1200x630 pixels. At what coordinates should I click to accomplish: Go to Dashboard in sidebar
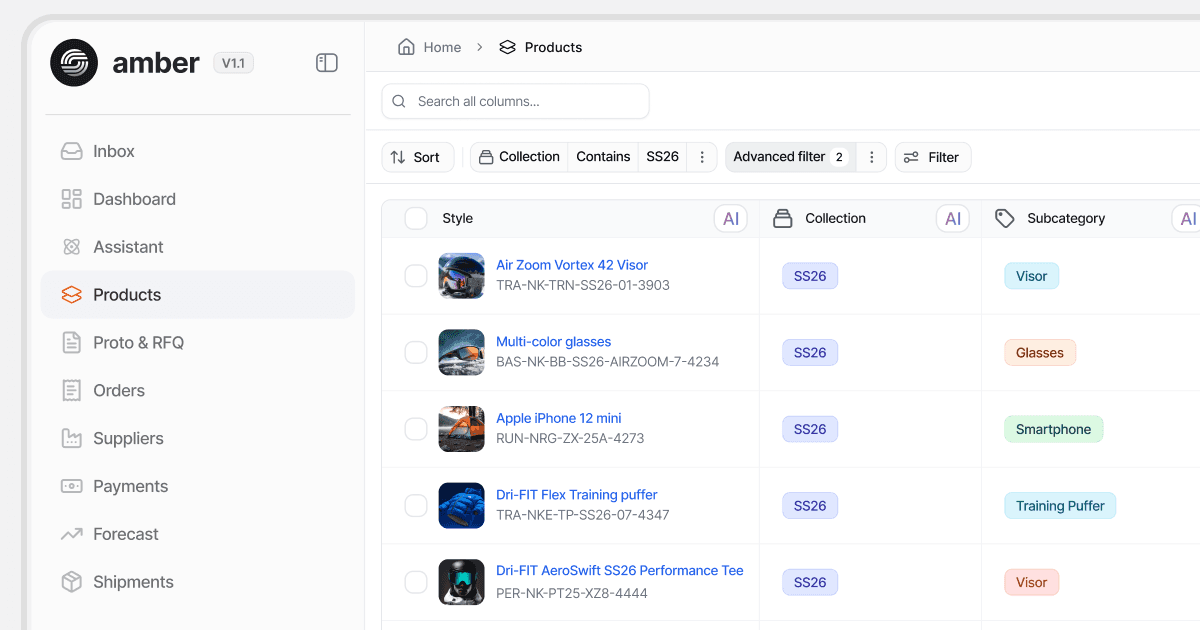click(198, 199)
